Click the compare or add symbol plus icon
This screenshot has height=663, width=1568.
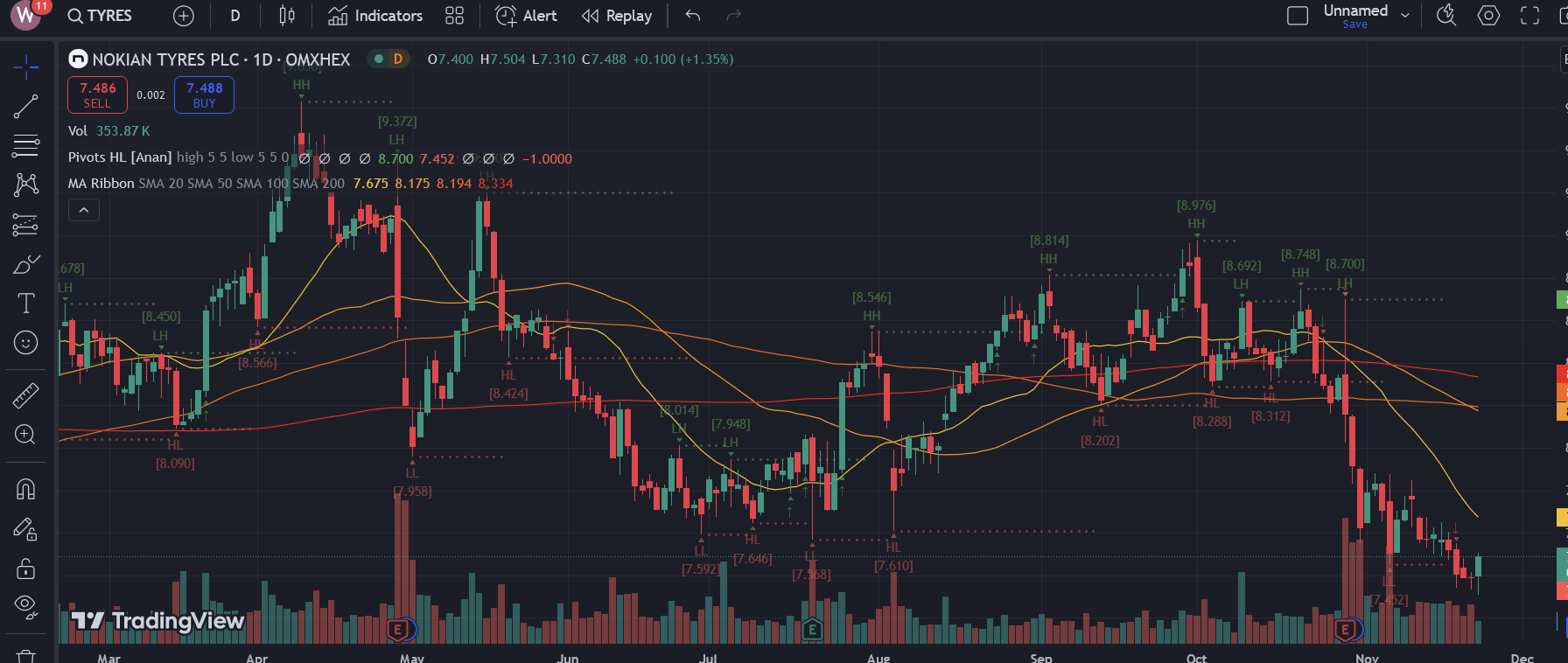point(183,16)
